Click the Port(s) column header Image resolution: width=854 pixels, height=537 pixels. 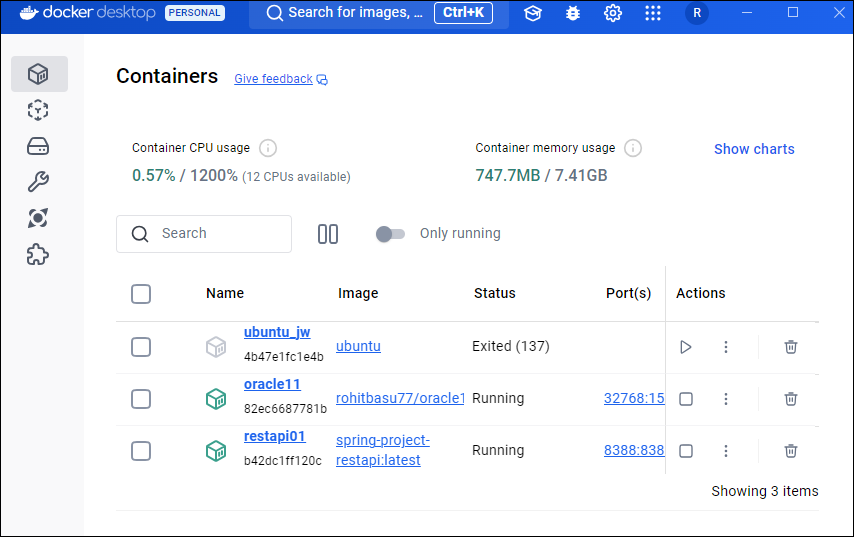point(629,294)
